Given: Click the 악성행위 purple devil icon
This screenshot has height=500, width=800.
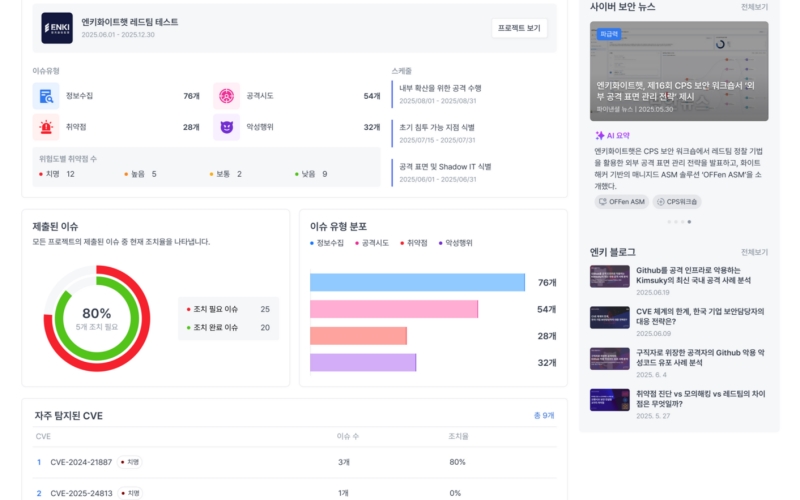Looking at the screenshot, I should coord(227,127).
